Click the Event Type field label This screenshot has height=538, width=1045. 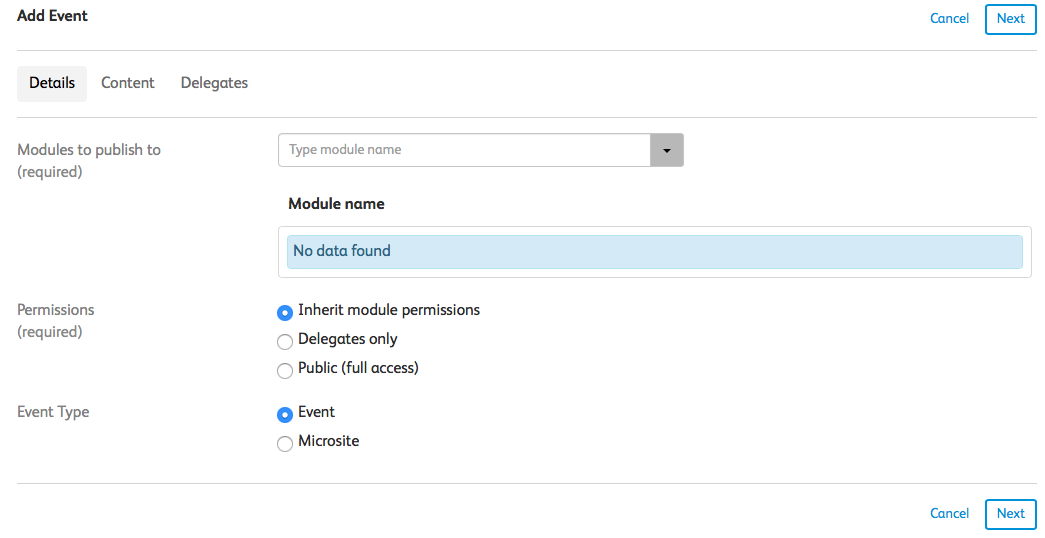(x=53, y=412)
